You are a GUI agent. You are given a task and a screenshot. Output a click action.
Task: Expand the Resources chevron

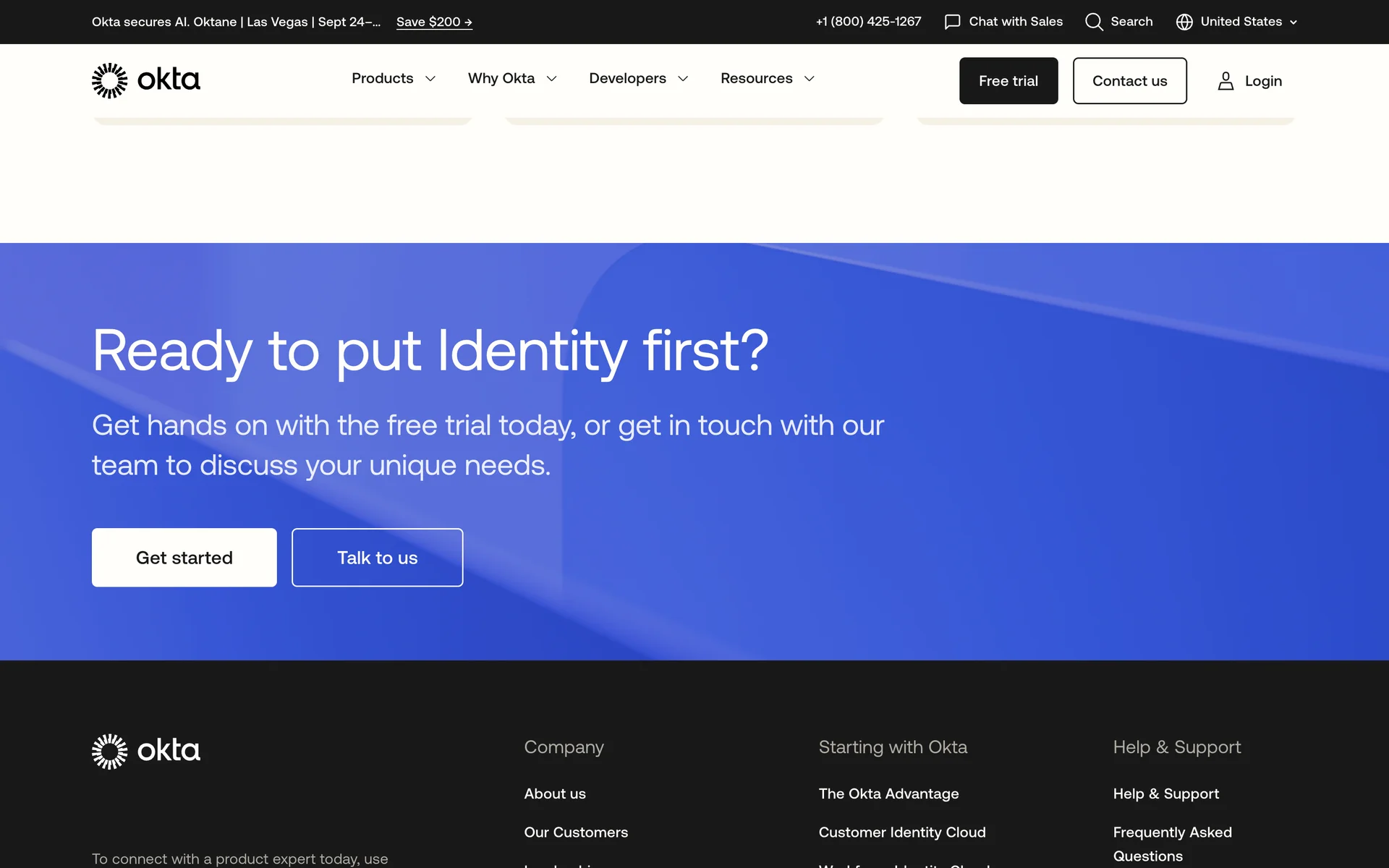point(810,79)
